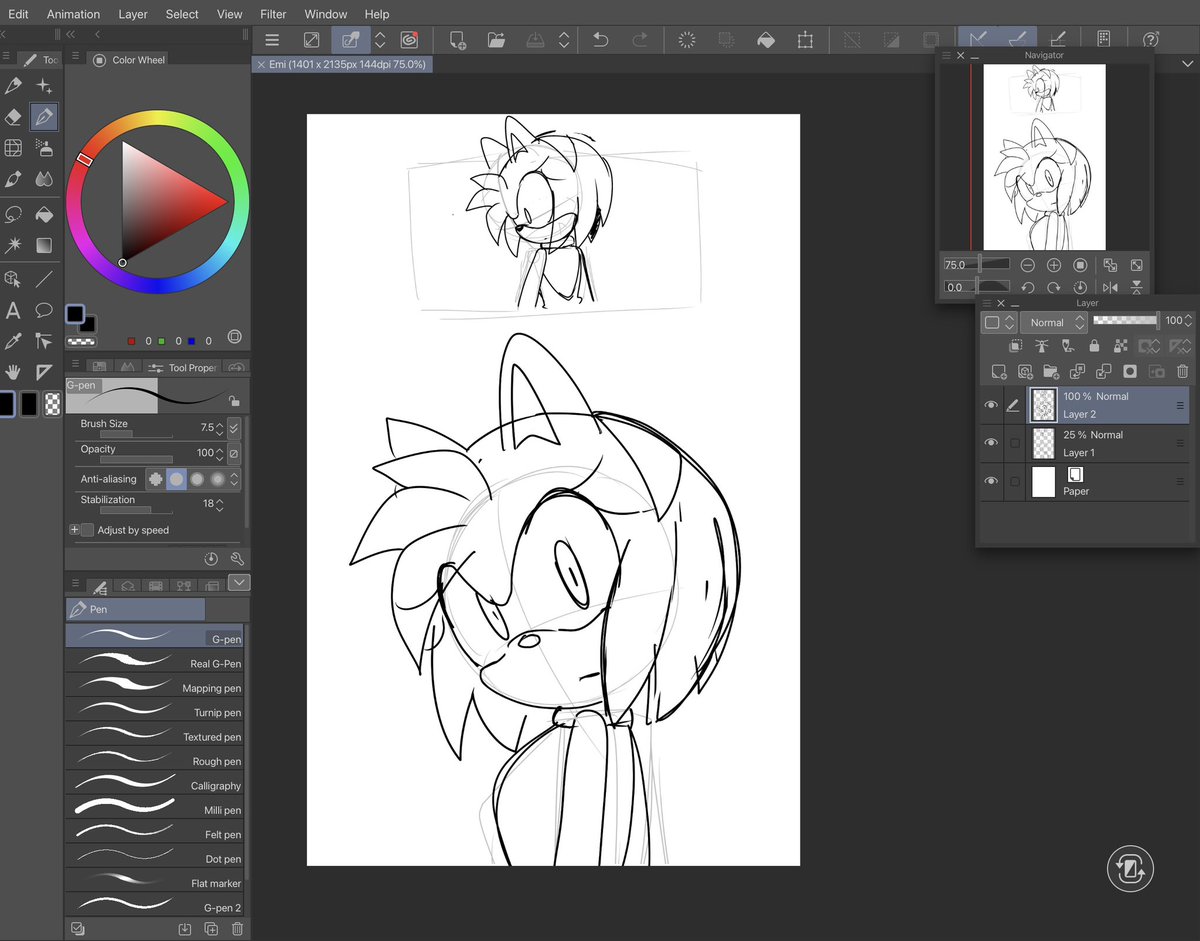Open the layer color dropdown

[x=999, y=322]
